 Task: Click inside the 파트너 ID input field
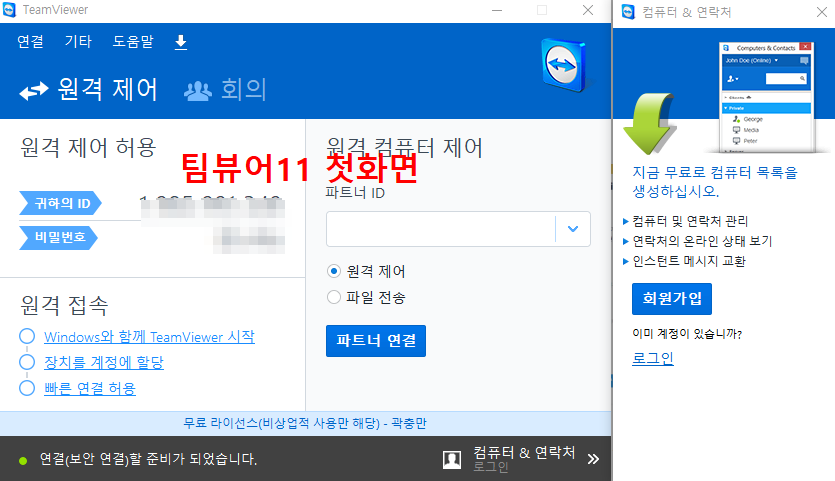pyautogui.click(x=441, y=229)
